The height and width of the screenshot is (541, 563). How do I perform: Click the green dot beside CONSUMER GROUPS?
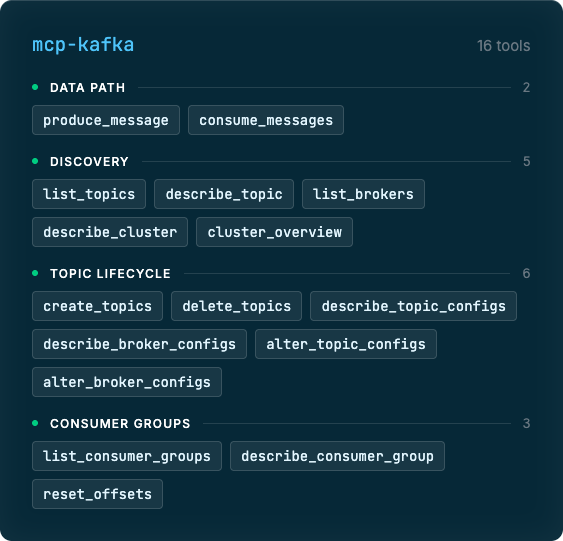click(x=35, y=423)
